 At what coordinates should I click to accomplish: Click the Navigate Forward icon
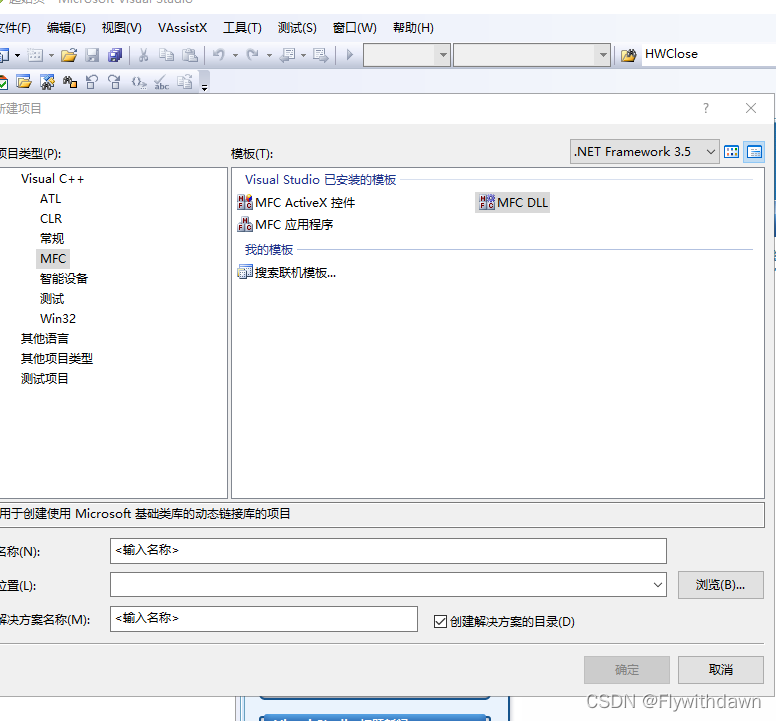coord(320,55)
